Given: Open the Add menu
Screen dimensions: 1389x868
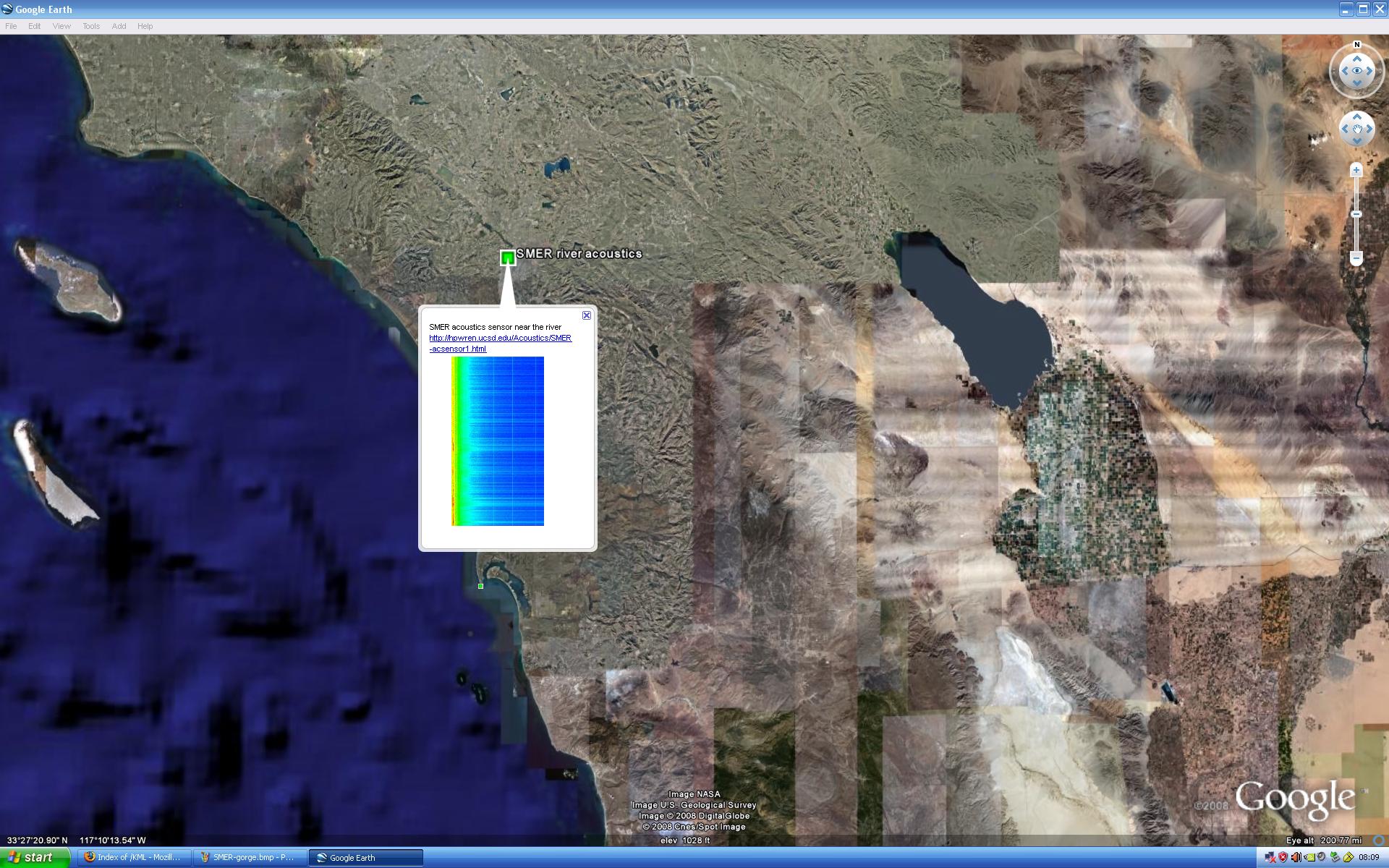Looking at the screenshot, I should pos(119,26).
